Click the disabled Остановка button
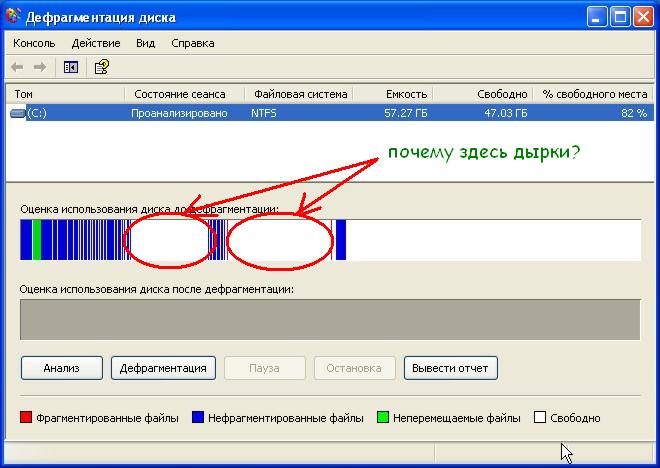This screenshot has width=660, height=468. tap(354, 368)
